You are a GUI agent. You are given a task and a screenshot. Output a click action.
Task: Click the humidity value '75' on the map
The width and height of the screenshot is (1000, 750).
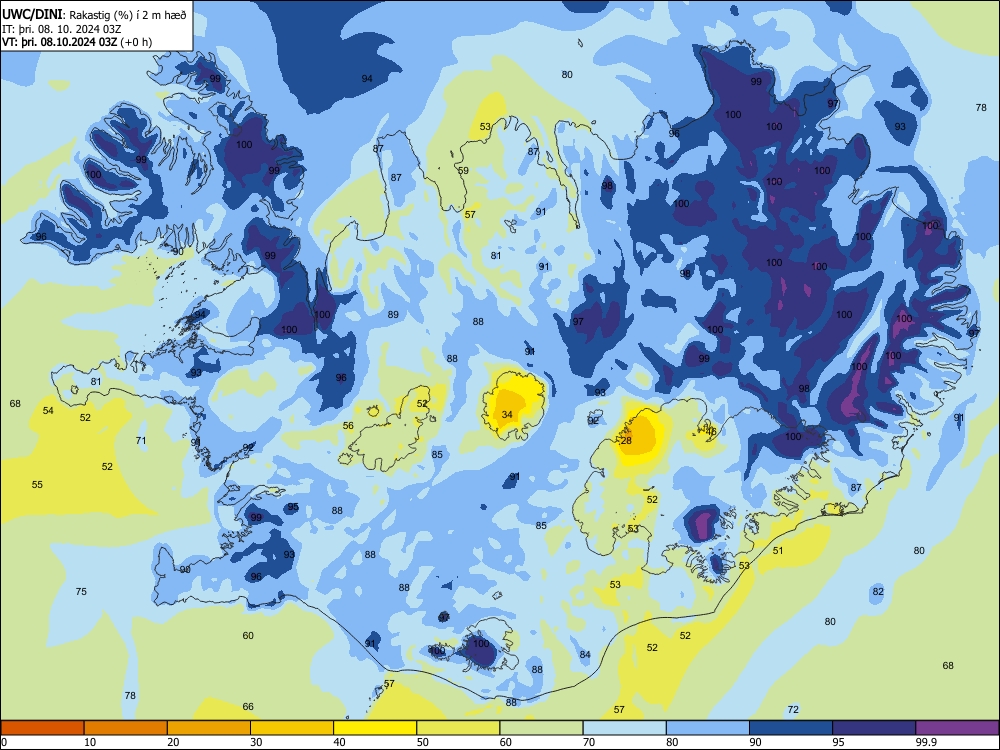(x=81, y=592)
